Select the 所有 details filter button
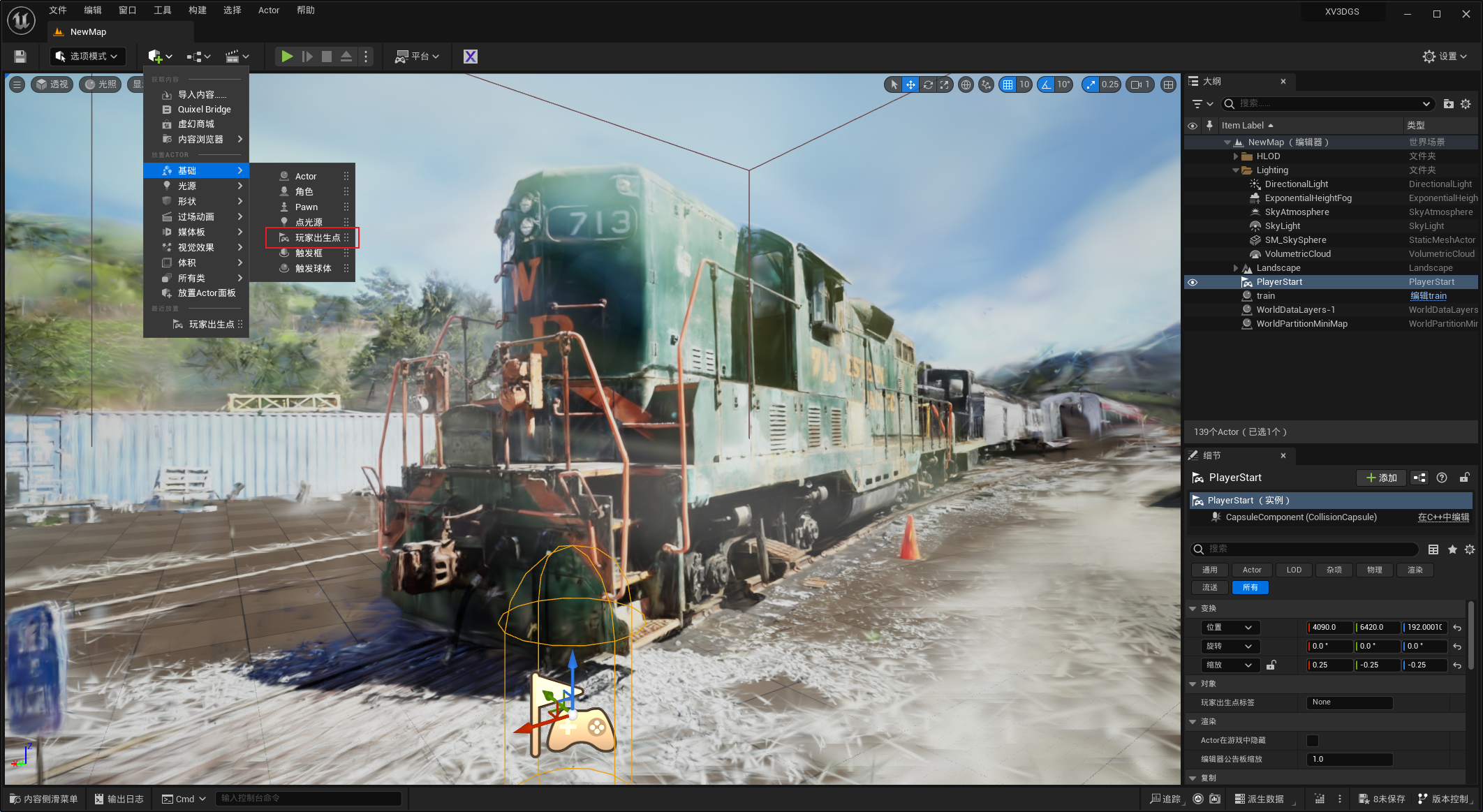The image size is (1483, 812). tap(1250, 587)
